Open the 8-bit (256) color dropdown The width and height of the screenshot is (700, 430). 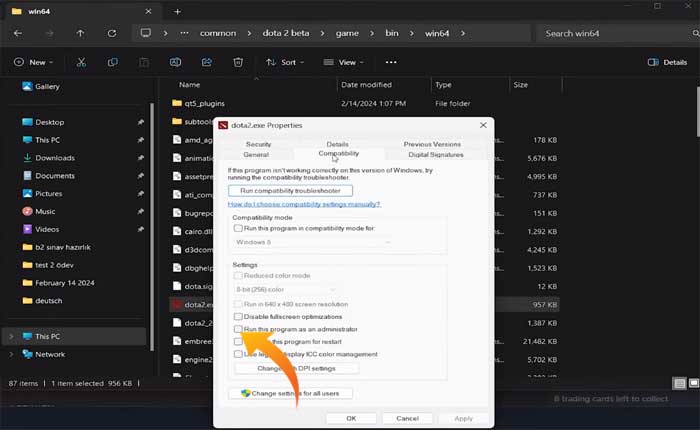(x=286, y=289)
